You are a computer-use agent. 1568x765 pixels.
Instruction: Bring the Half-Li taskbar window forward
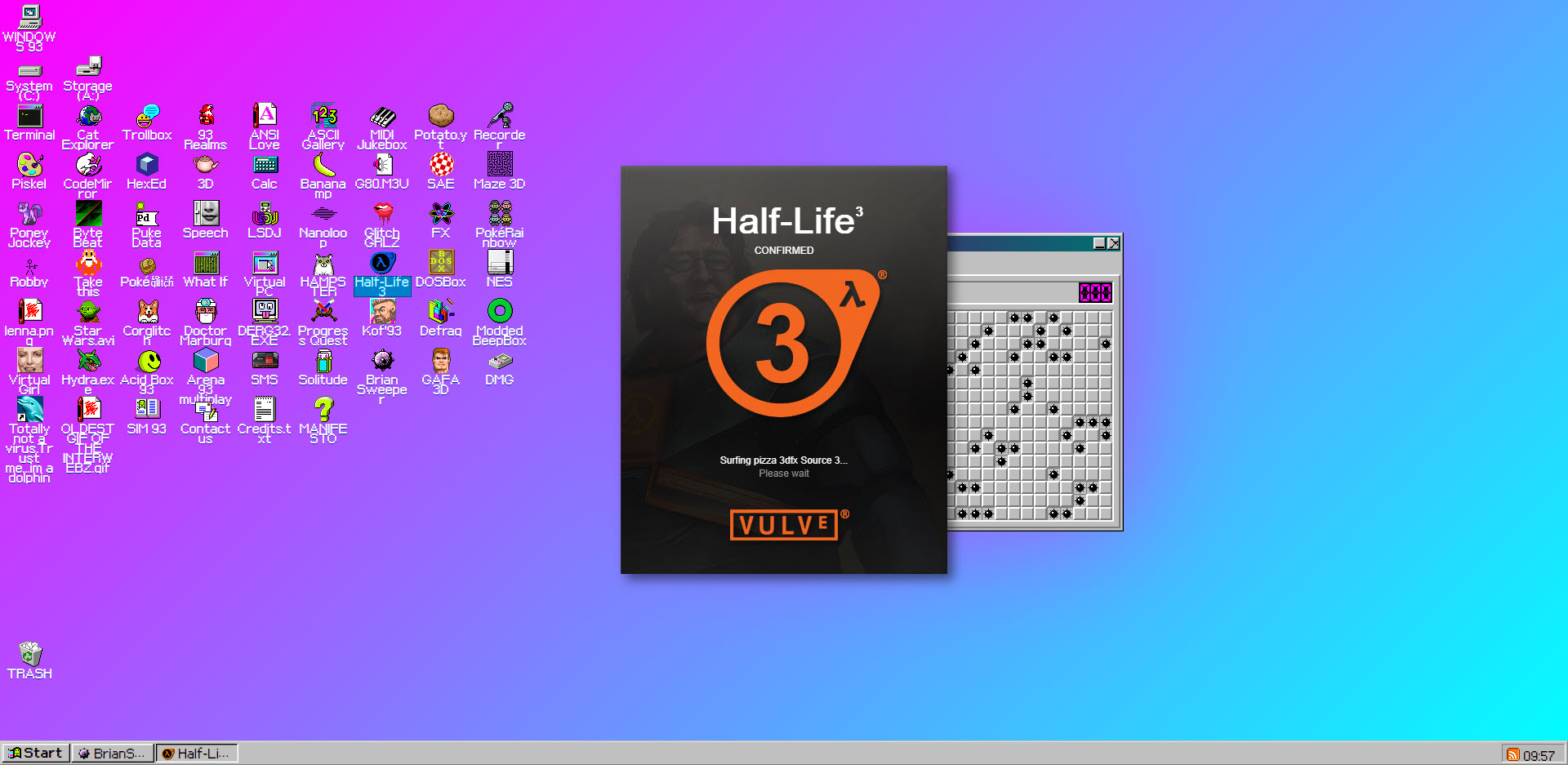tap(196, 753)
